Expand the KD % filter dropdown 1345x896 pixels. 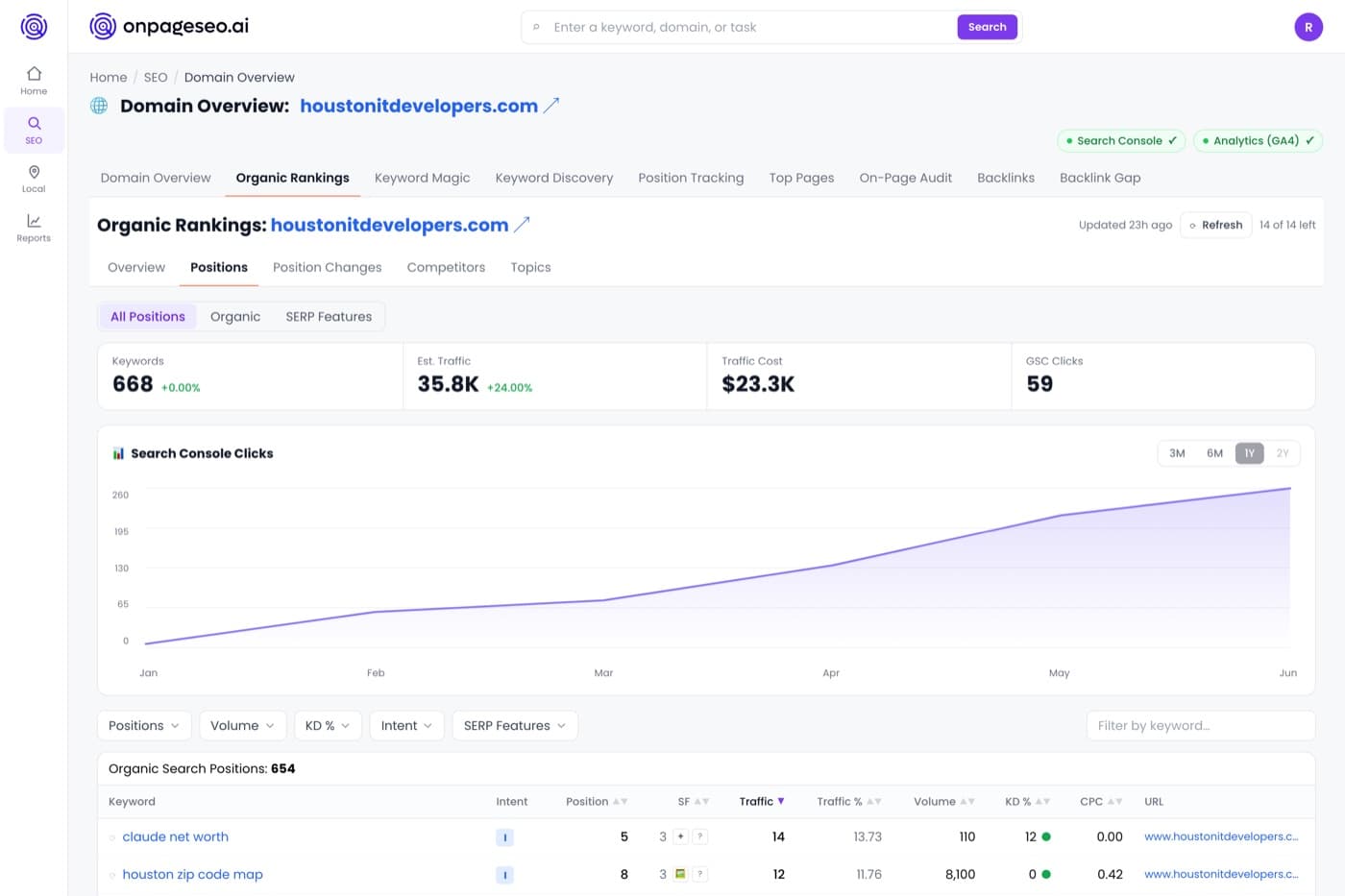coord(328,726)
